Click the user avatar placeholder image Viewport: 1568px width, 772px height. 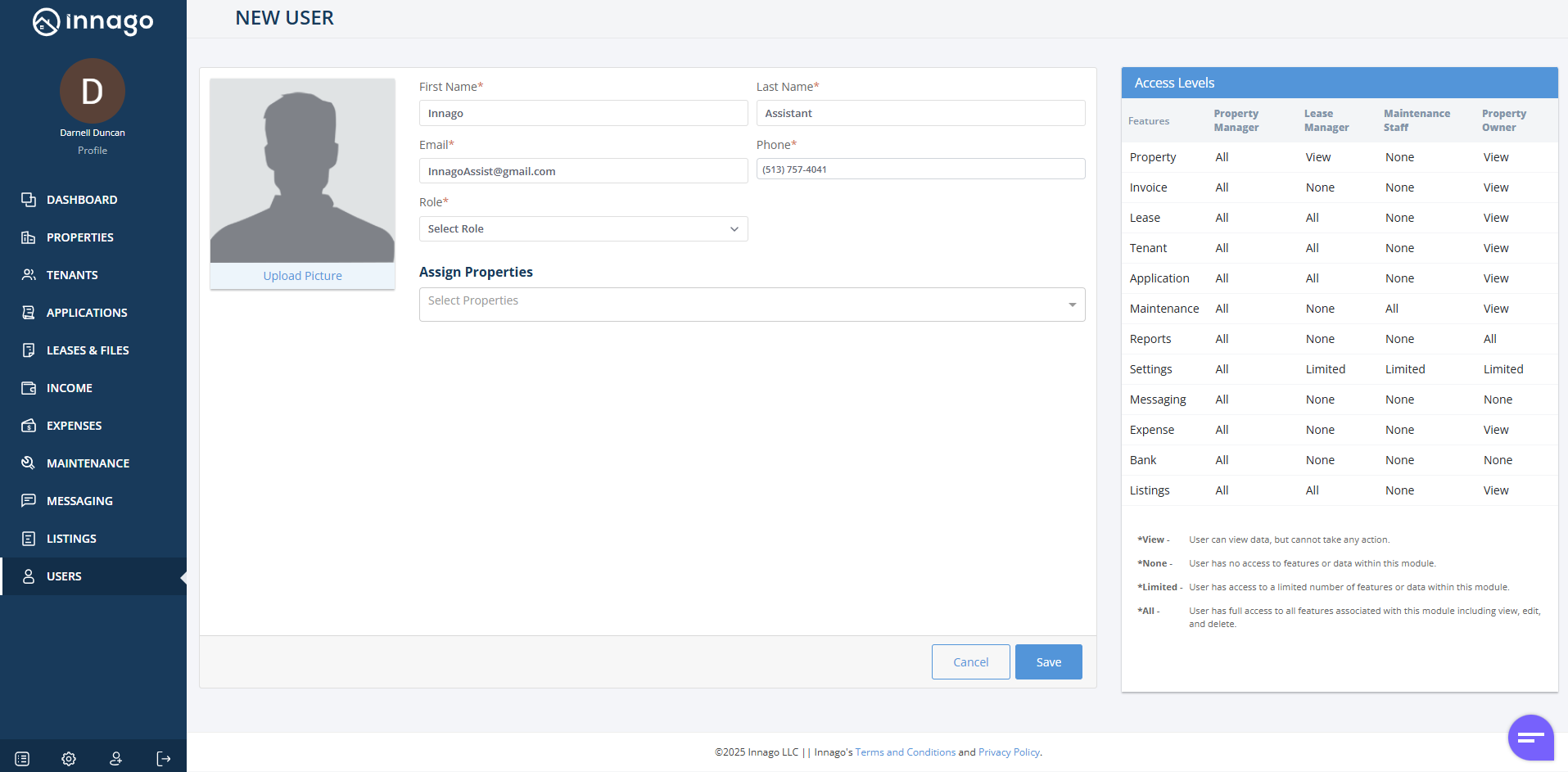302,170
